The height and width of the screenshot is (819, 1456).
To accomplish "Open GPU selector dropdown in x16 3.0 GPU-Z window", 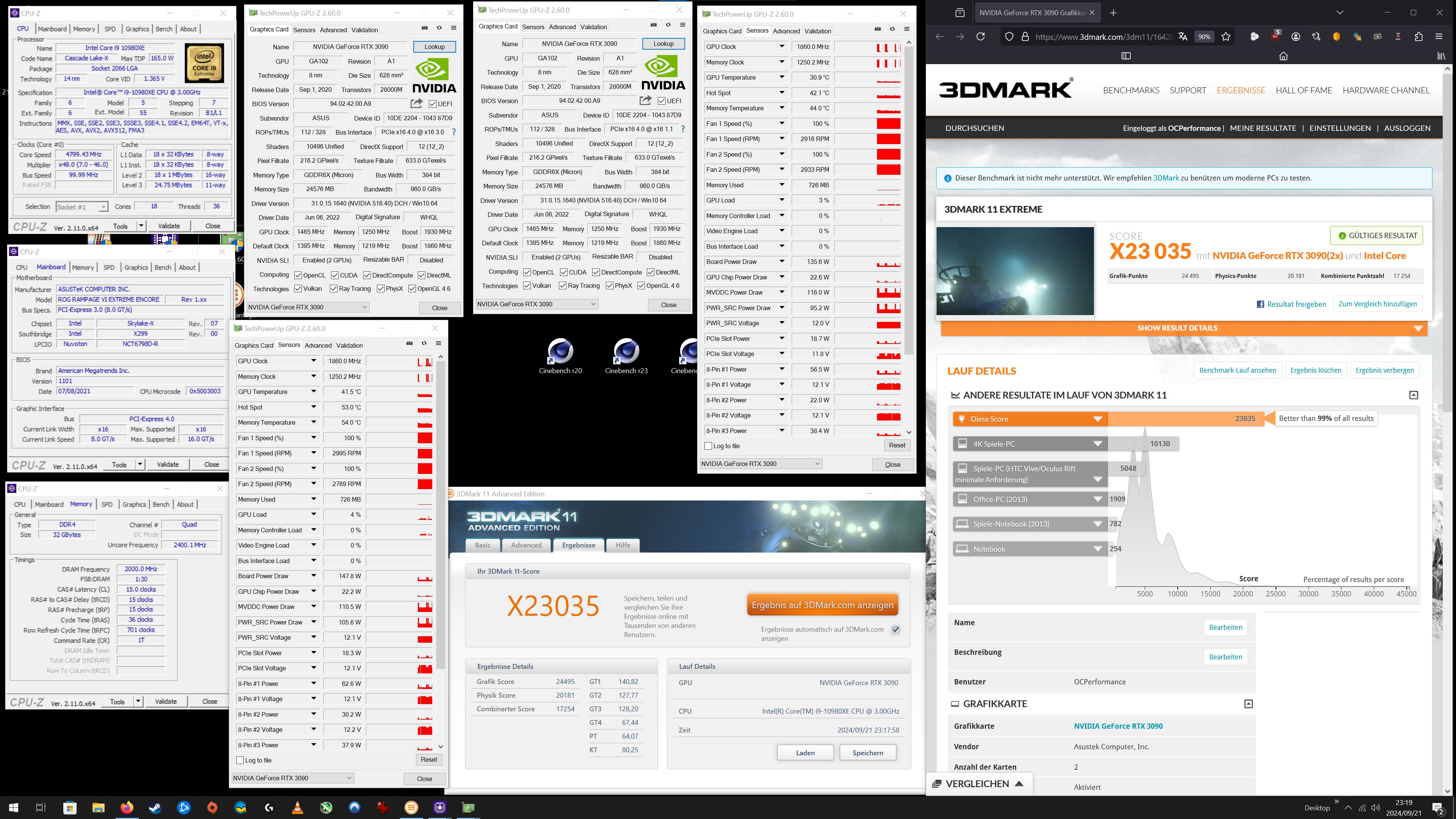I will (308, 307).
